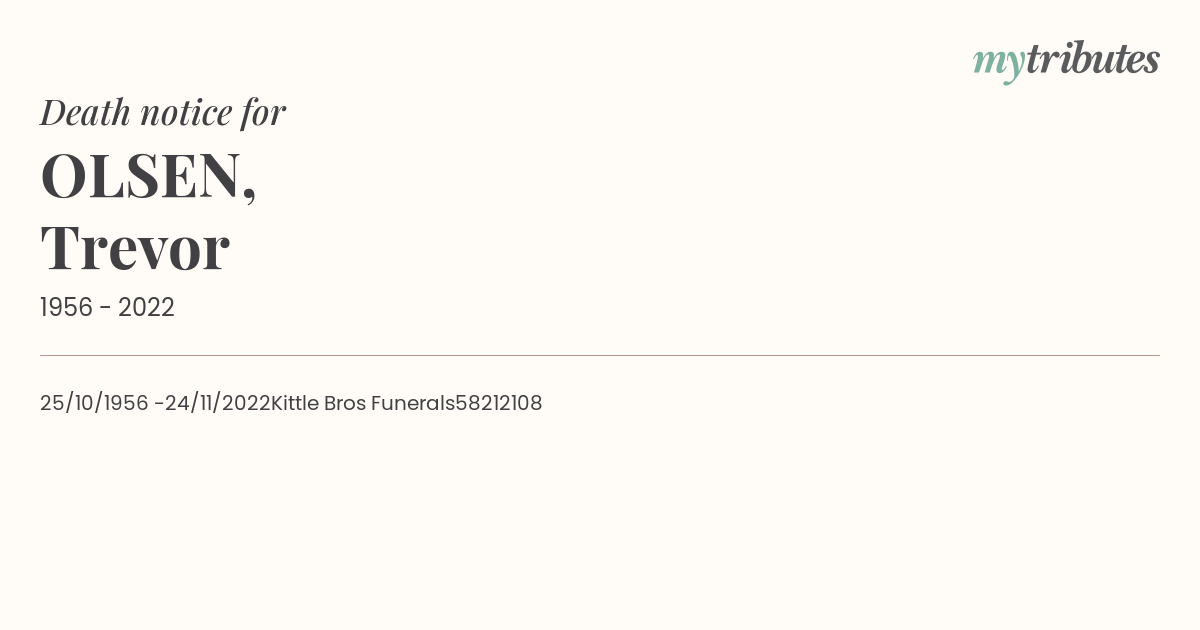The height and width of the screenshot is (630, 1200).
Task: Click the word "Funerals" in the details line
Action: [412, 403]
